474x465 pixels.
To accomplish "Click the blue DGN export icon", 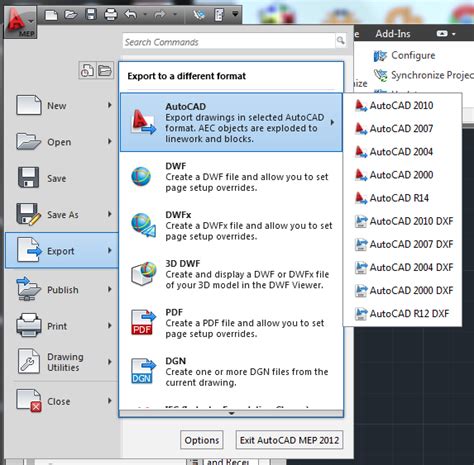I will [x=143, y=371].
